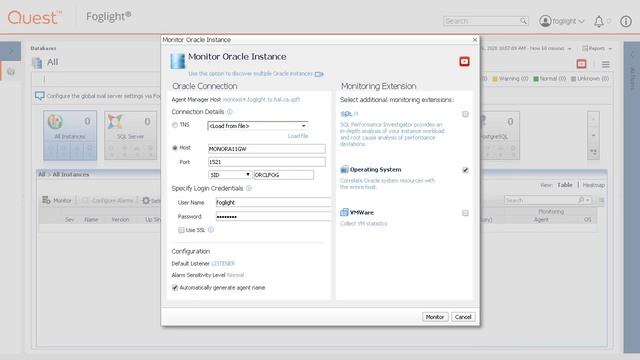Select the TNS radio button
640x360 pixels.
[175, 125]
